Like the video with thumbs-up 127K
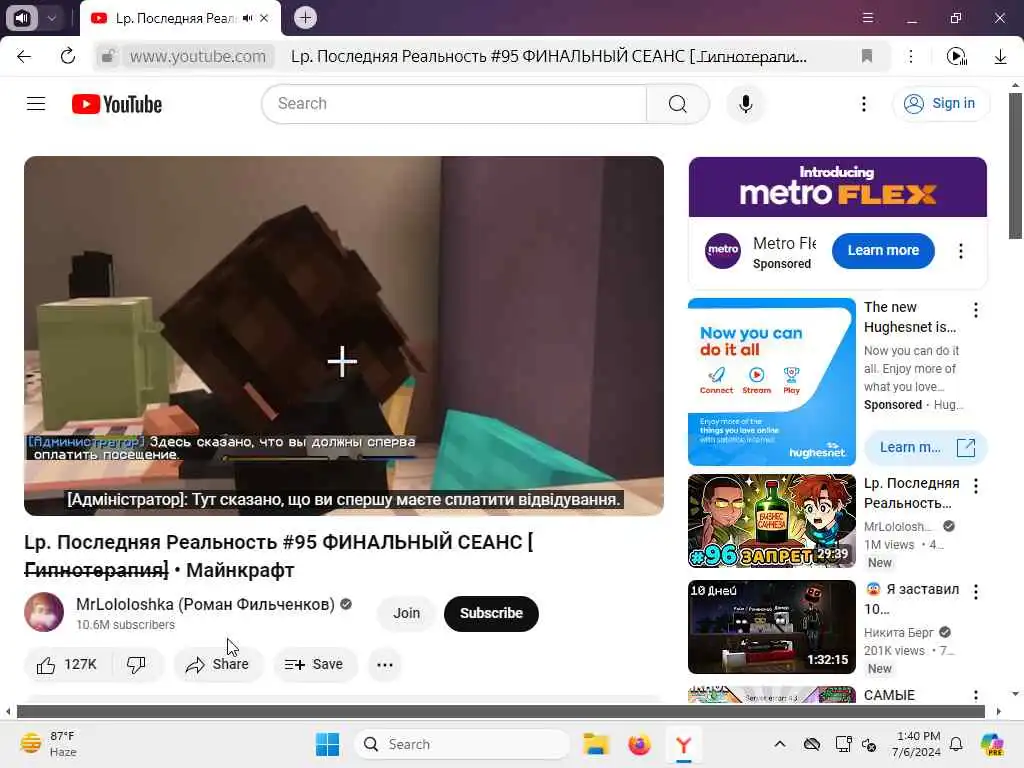The image size is (1024, 768). 67,665
